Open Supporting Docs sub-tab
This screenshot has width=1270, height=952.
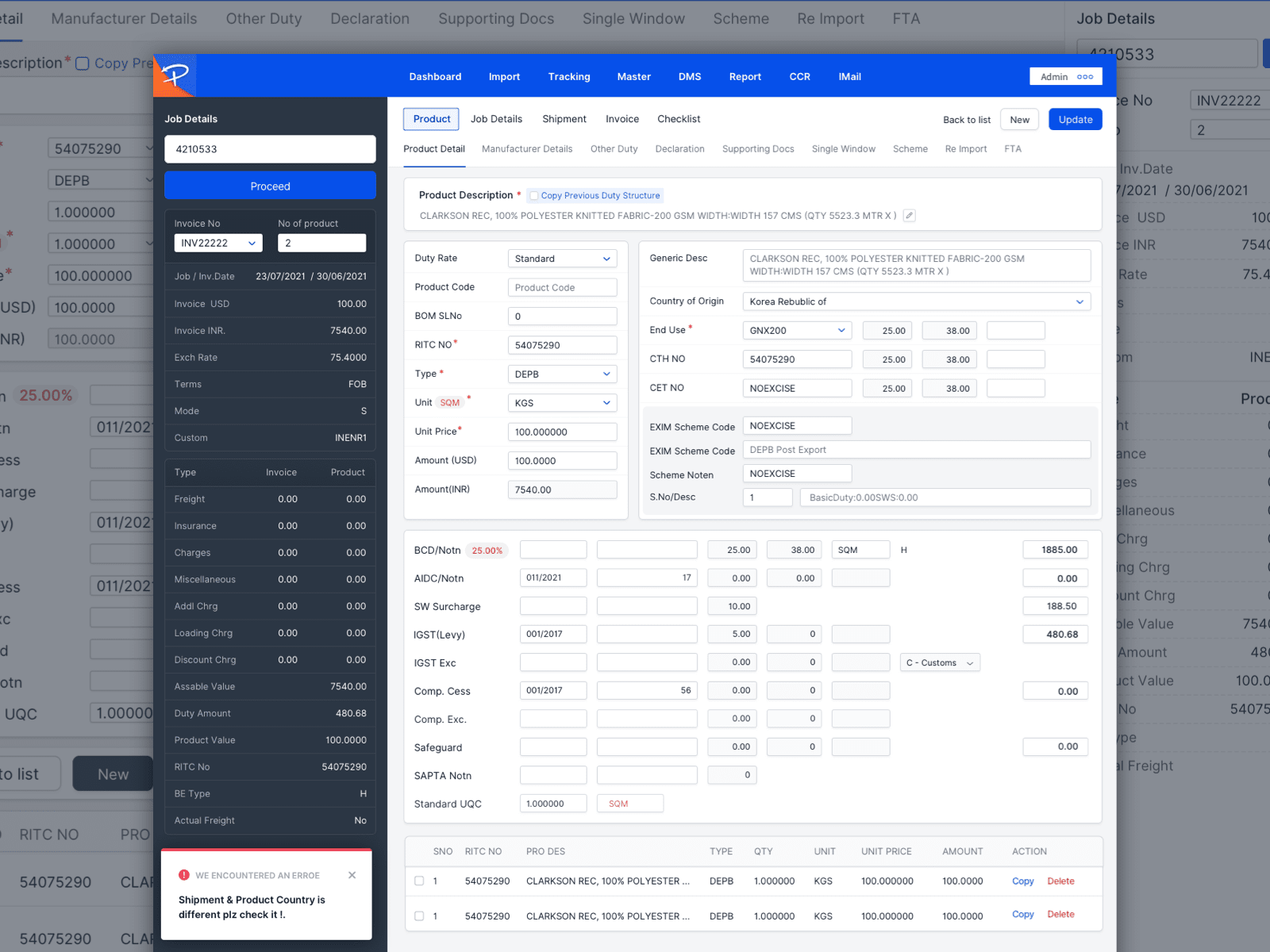758,149
